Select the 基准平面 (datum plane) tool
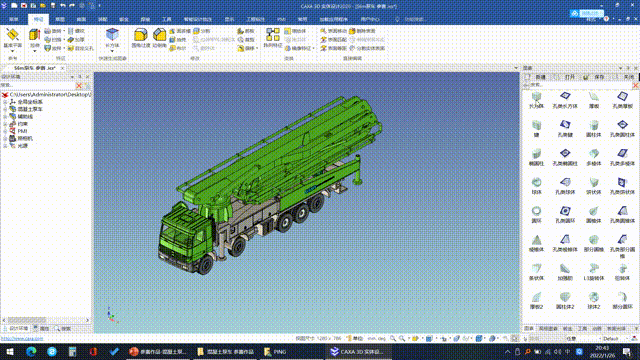Viewport: 640px width, 360px height. coord(12,38)
